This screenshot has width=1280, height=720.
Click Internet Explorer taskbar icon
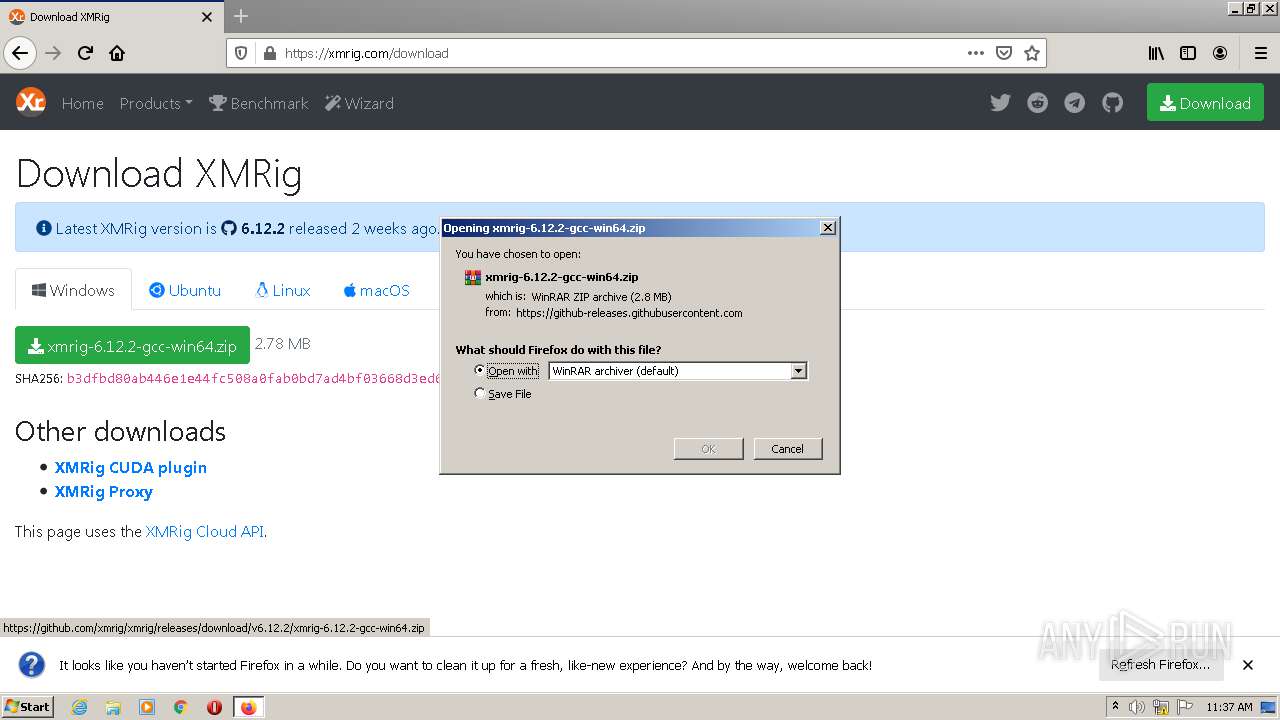pos(79,707)
